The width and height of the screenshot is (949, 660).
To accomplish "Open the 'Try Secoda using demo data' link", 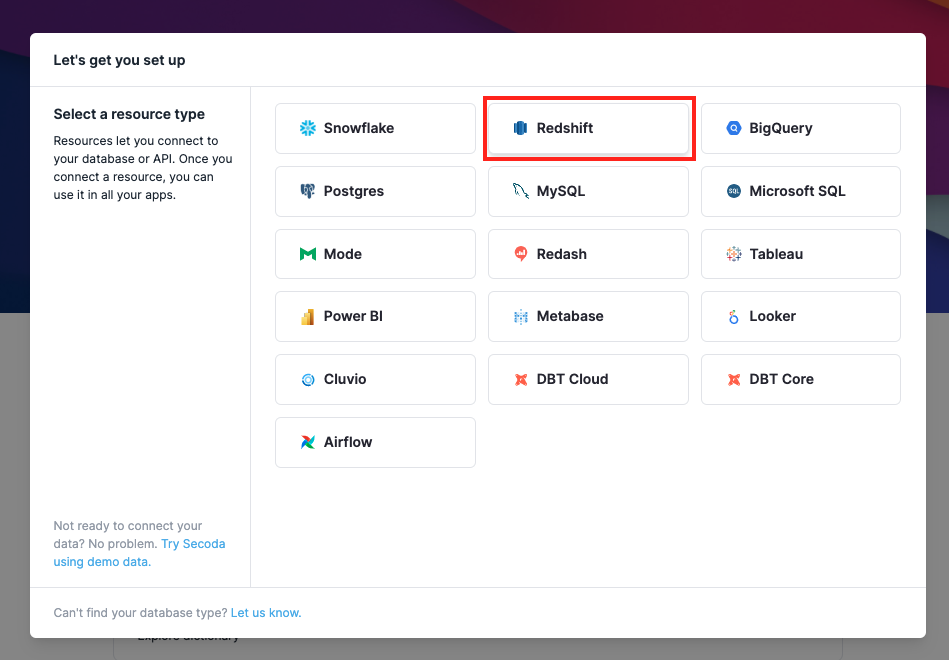I will point(139,553).
